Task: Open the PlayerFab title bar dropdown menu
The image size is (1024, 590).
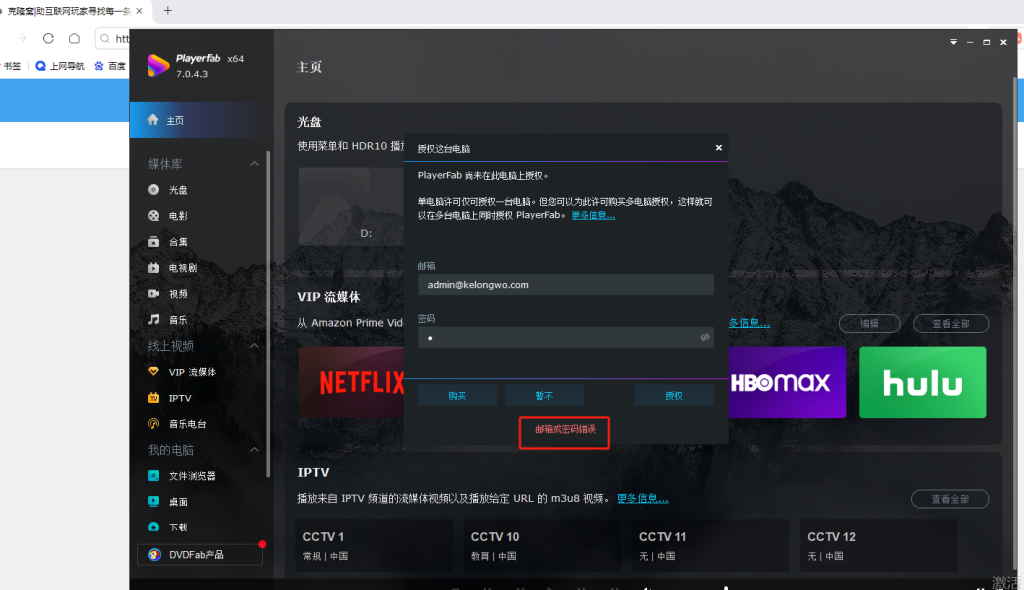Action: click(x=953, y=42)
